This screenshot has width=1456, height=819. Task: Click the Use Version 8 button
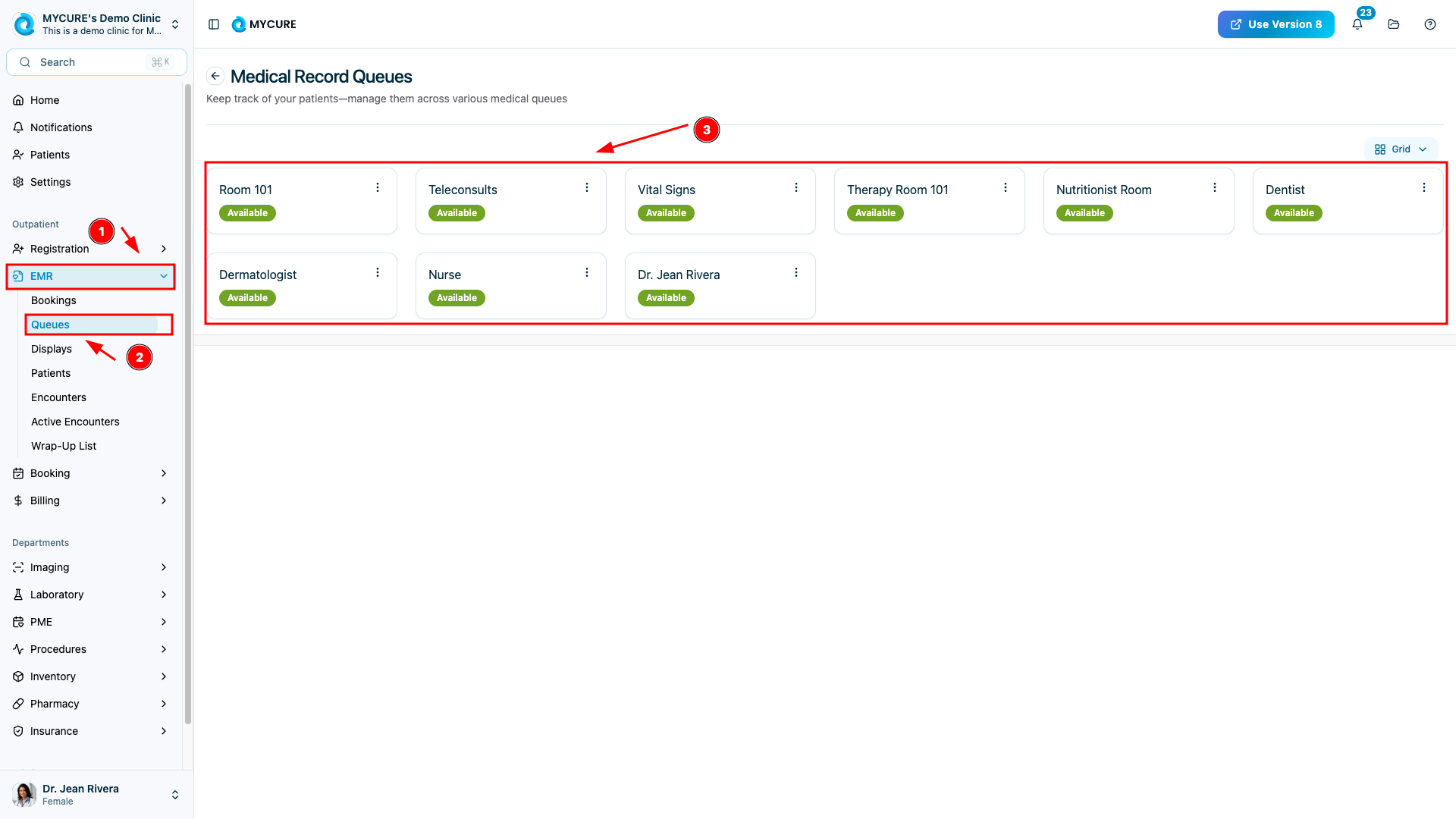click(x=1276, y=24)
